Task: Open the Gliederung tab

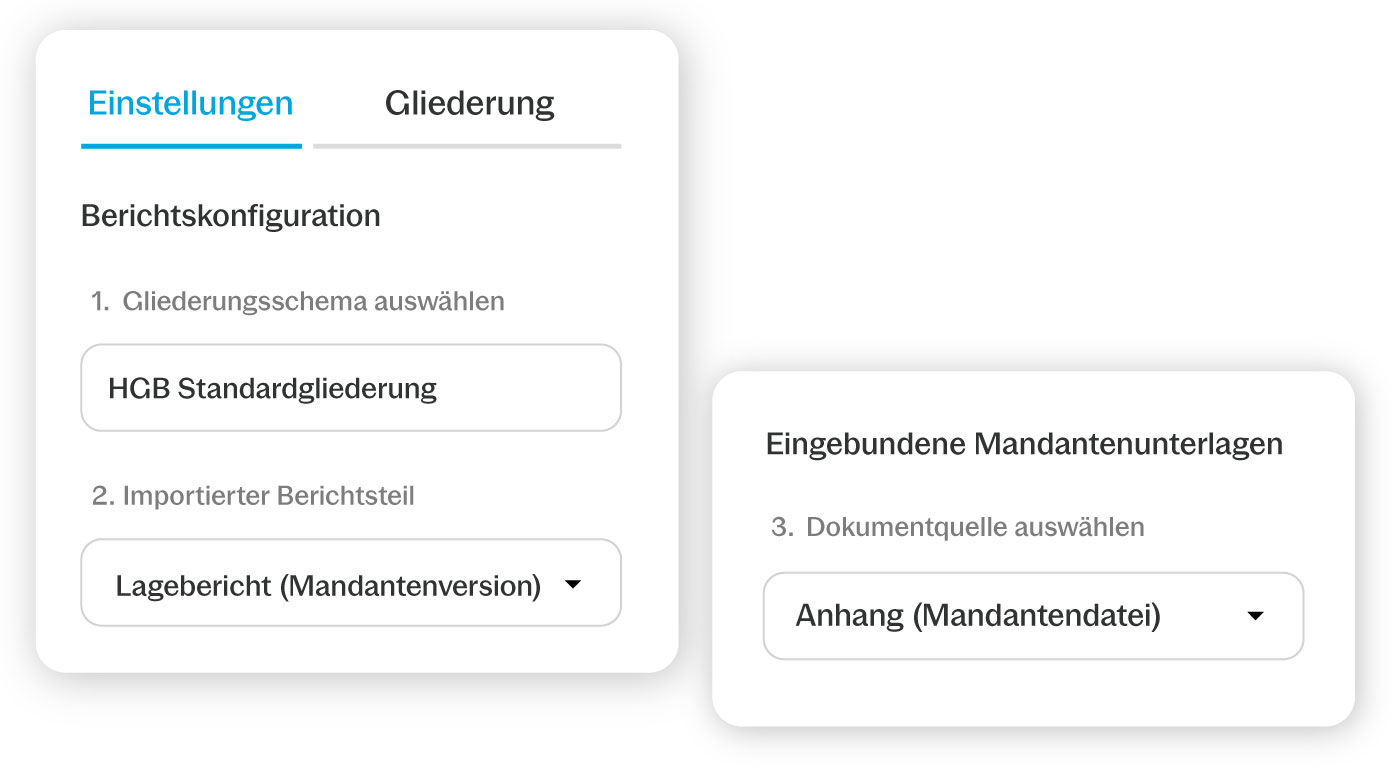Action: (x=469, y=104)
